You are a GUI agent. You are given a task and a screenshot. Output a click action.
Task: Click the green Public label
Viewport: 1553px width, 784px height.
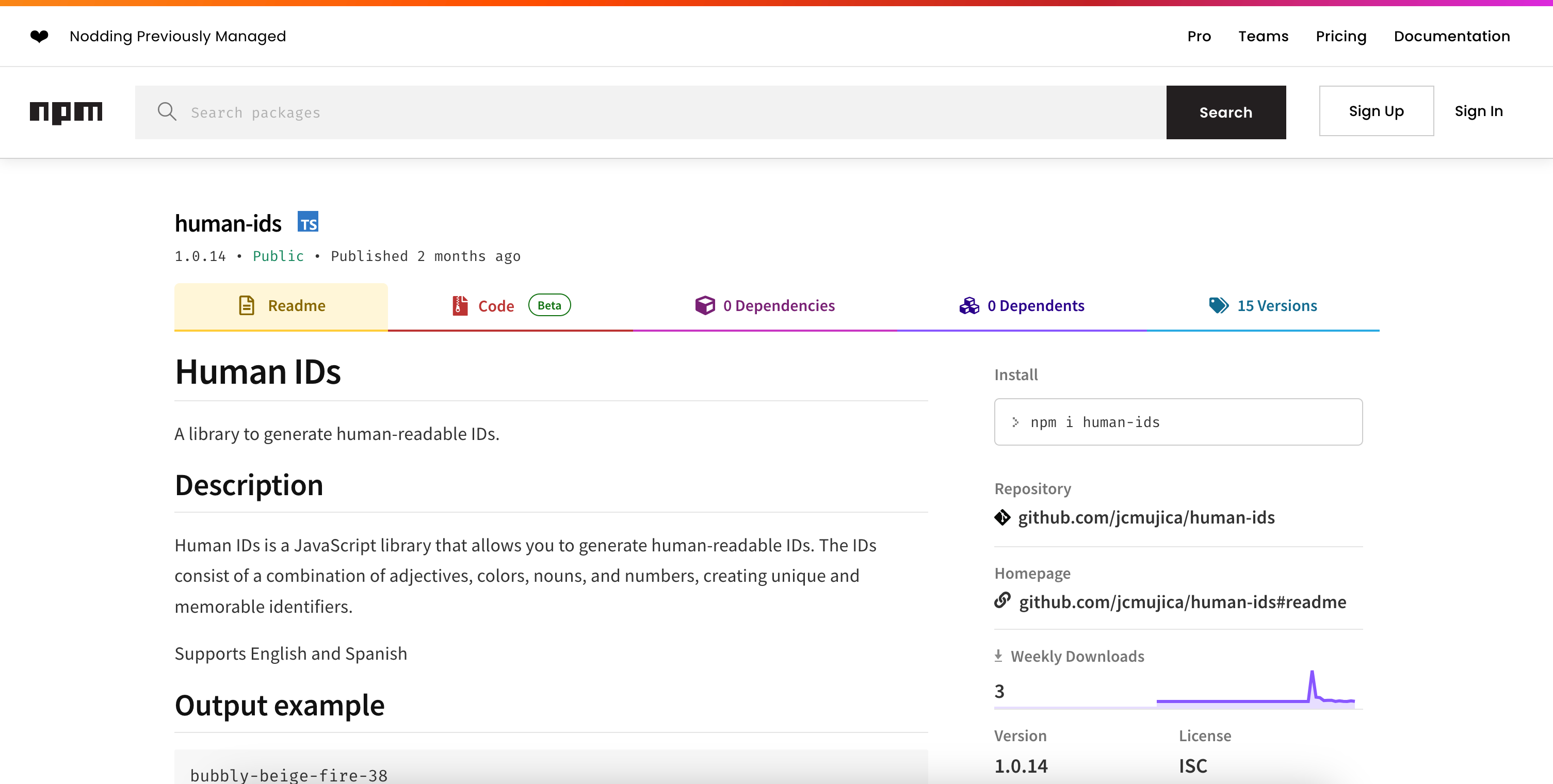click(278, 256)
